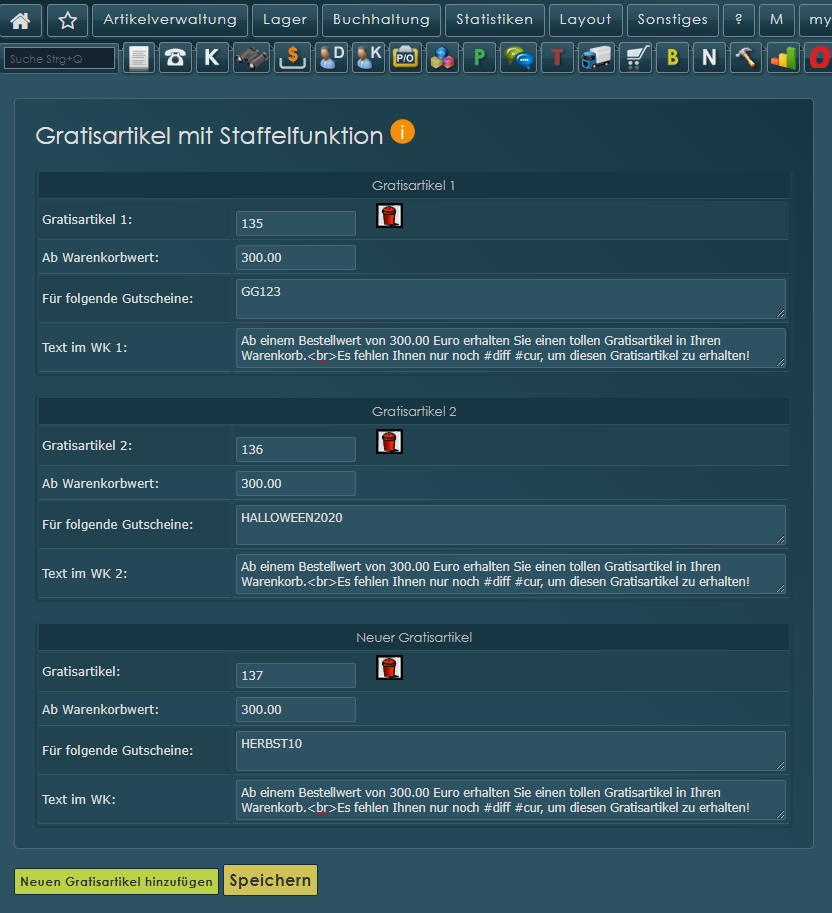Open the delivery truck icon
Image resolution: width=832 pixels, height=913 pixels.
596,58
